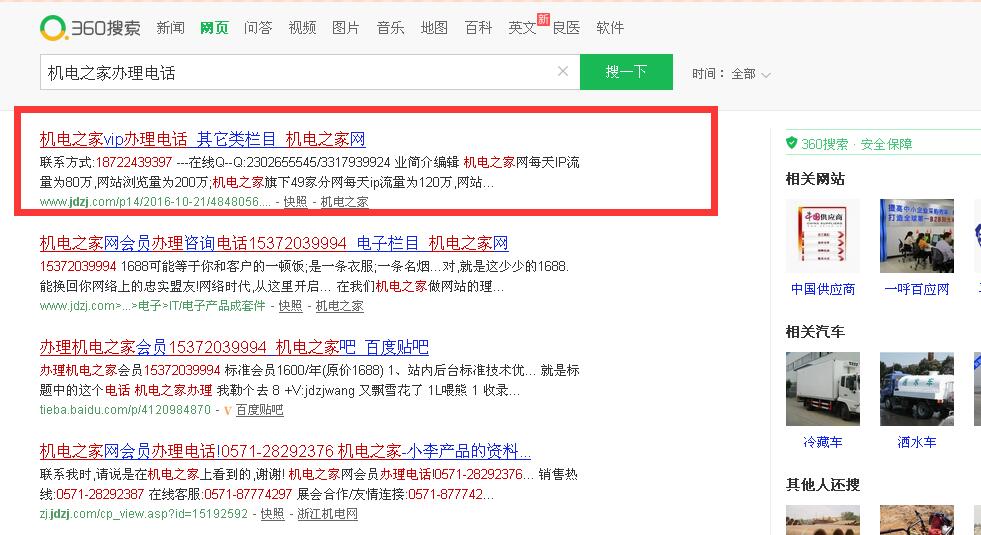
Task: Open the 地图 tab
Action: [434, 28]
